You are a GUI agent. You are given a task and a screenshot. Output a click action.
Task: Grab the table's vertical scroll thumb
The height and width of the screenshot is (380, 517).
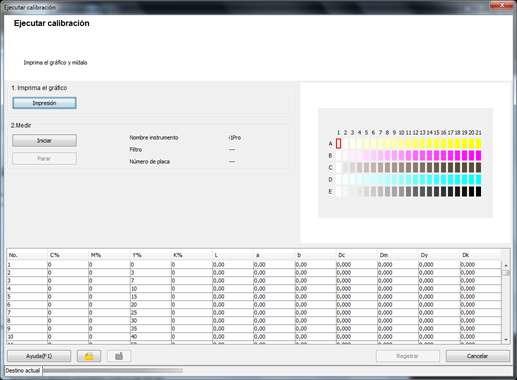coord(506,273)
